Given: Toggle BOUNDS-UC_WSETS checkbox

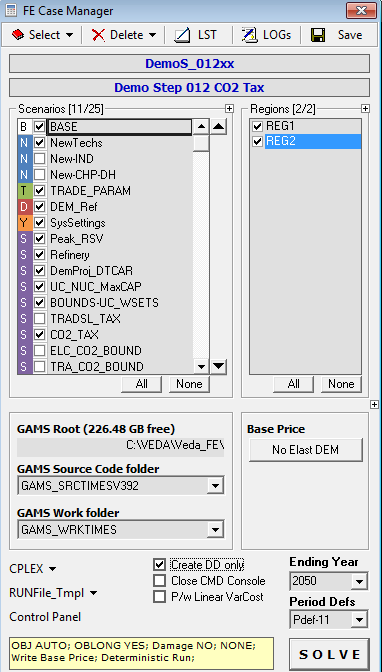Looking at the screenshot, I should [x=39, y=303].
